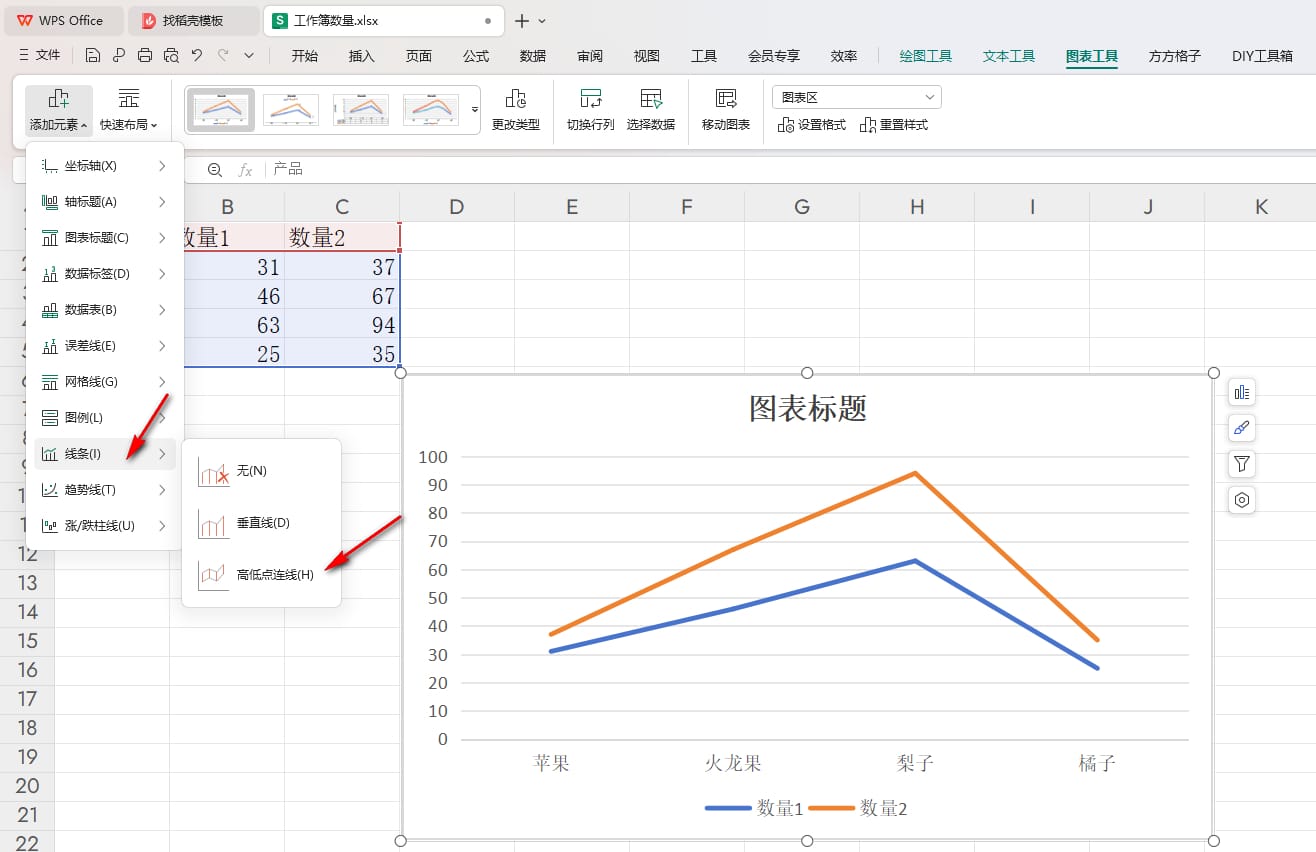This screenshot has height=852, width=1316.
Task: Switch to the 审阅 (Review) tab
Action: pos(590,56)
